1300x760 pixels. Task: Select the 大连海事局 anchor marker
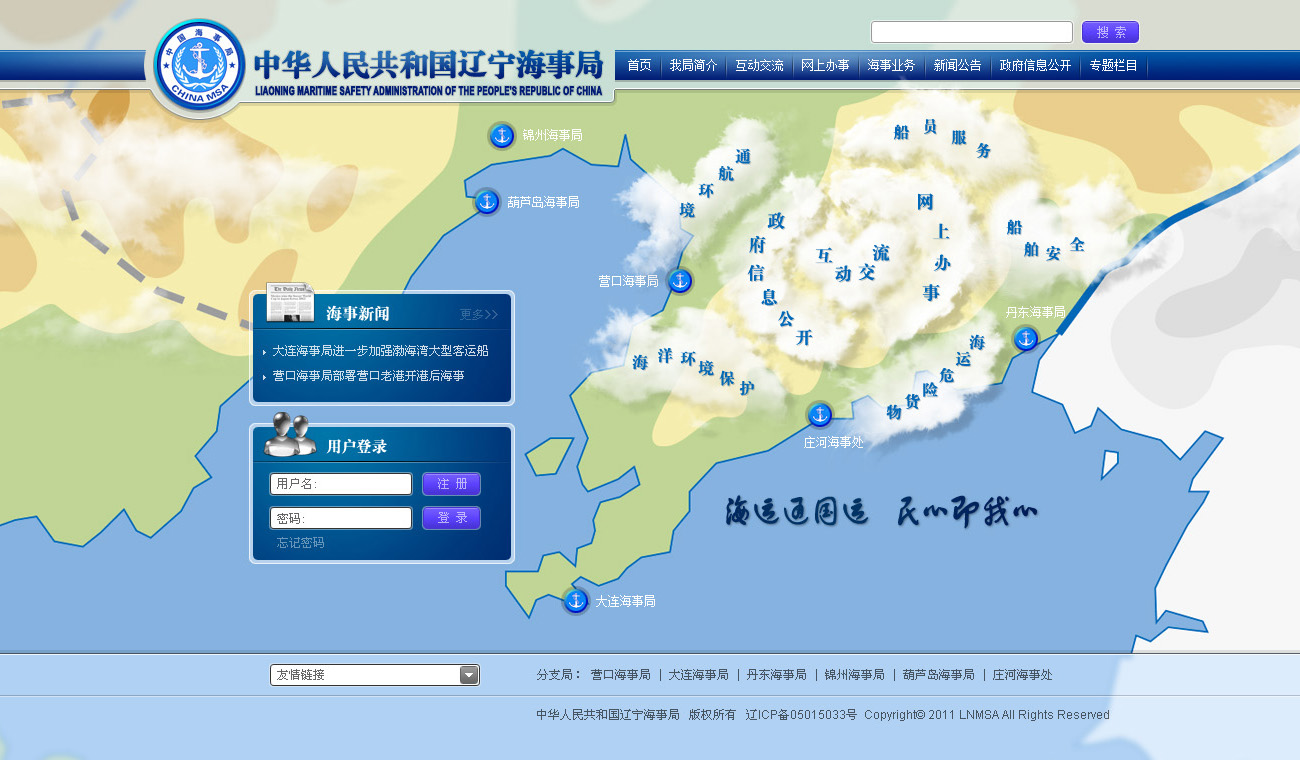tap(575, 600)
